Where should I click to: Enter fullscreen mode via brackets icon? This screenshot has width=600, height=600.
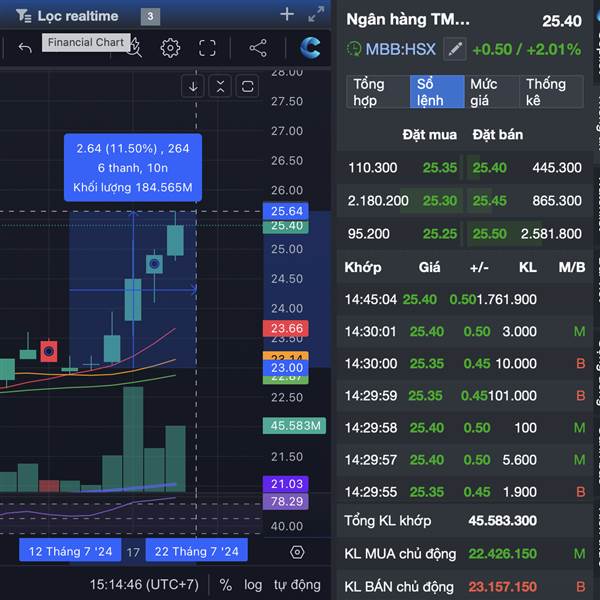tap(207, 48)
